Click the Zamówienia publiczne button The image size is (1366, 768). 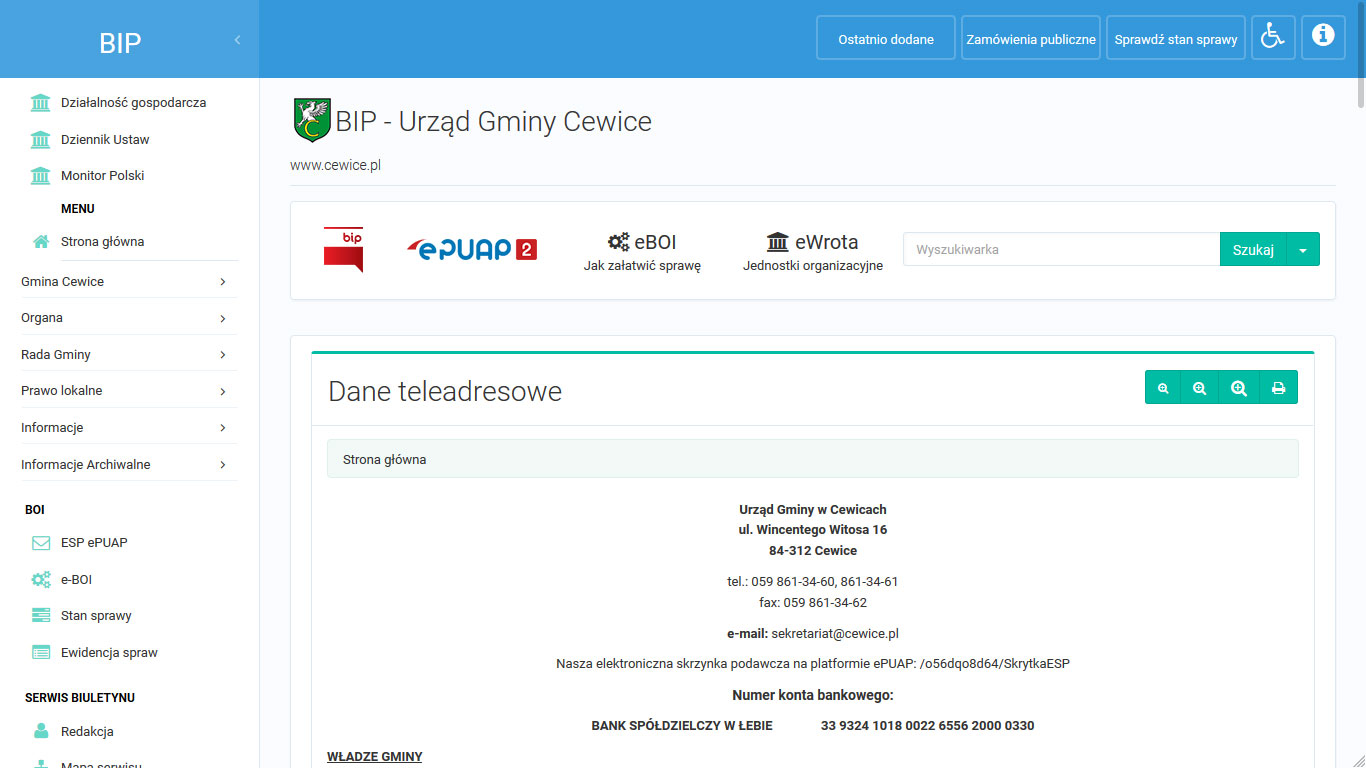[1030, 39]
